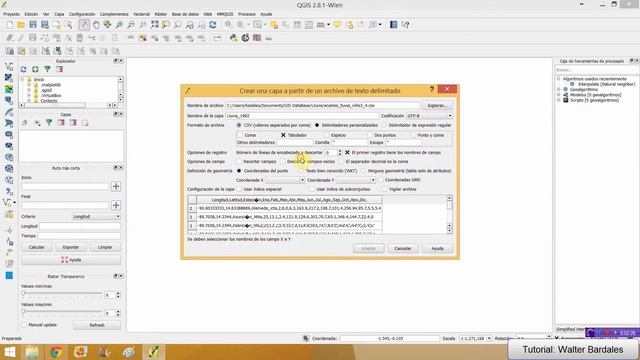Click the Toggle Editing pencil icon
The height and width of the screenshot is (360, 640).
pyautogui.click(x=21, y=38)
